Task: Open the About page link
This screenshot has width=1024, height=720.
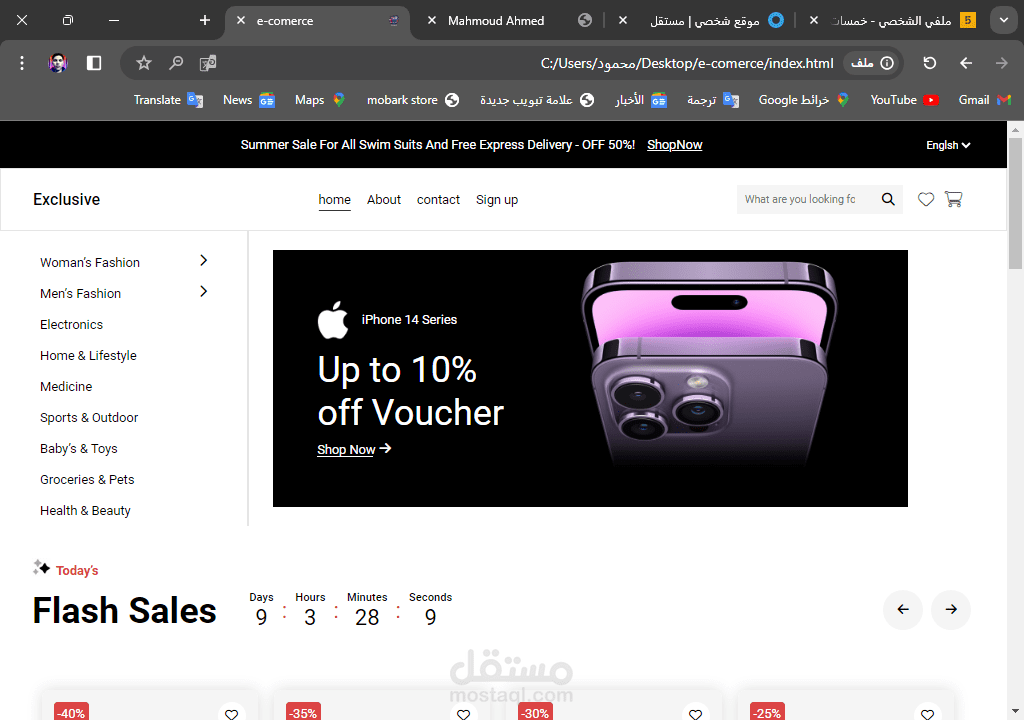Action: click(384, 200)
